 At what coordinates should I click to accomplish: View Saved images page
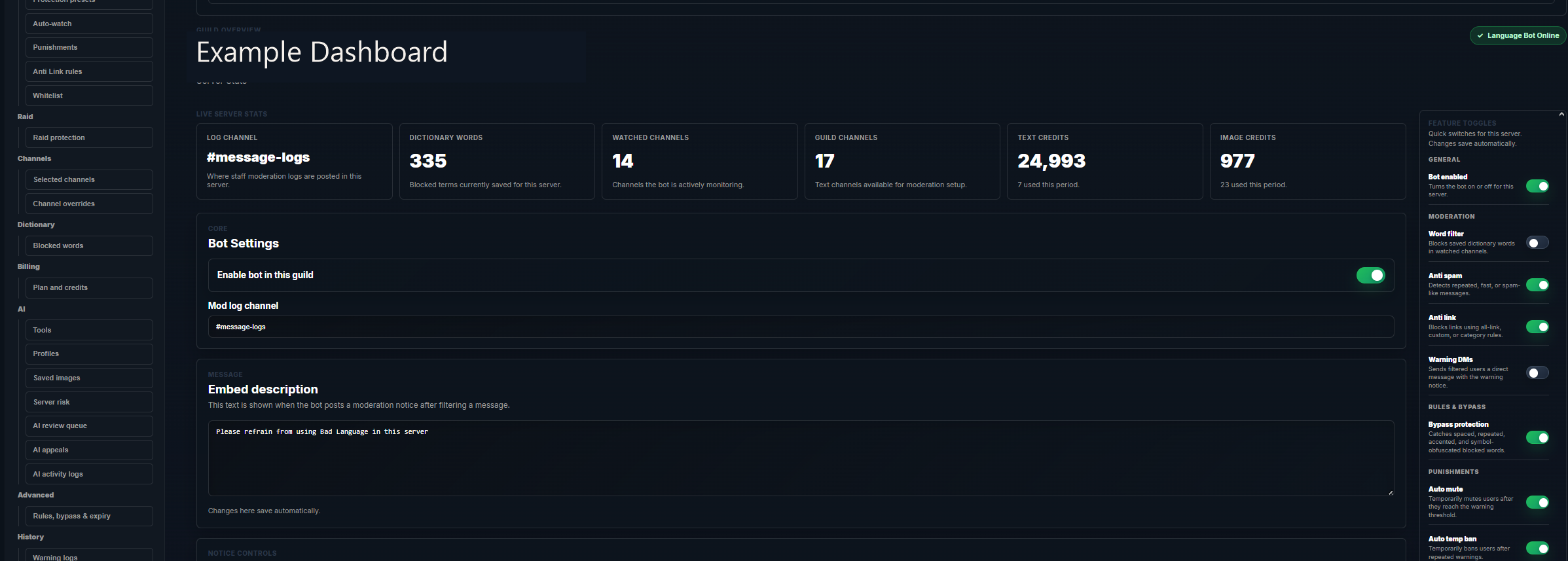point(89,378)
